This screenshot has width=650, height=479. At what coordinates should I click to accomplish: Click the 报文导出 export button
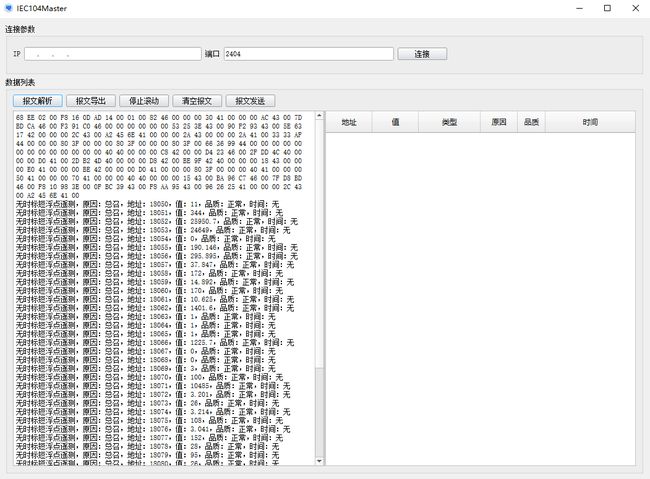click(x=91, y=101)
